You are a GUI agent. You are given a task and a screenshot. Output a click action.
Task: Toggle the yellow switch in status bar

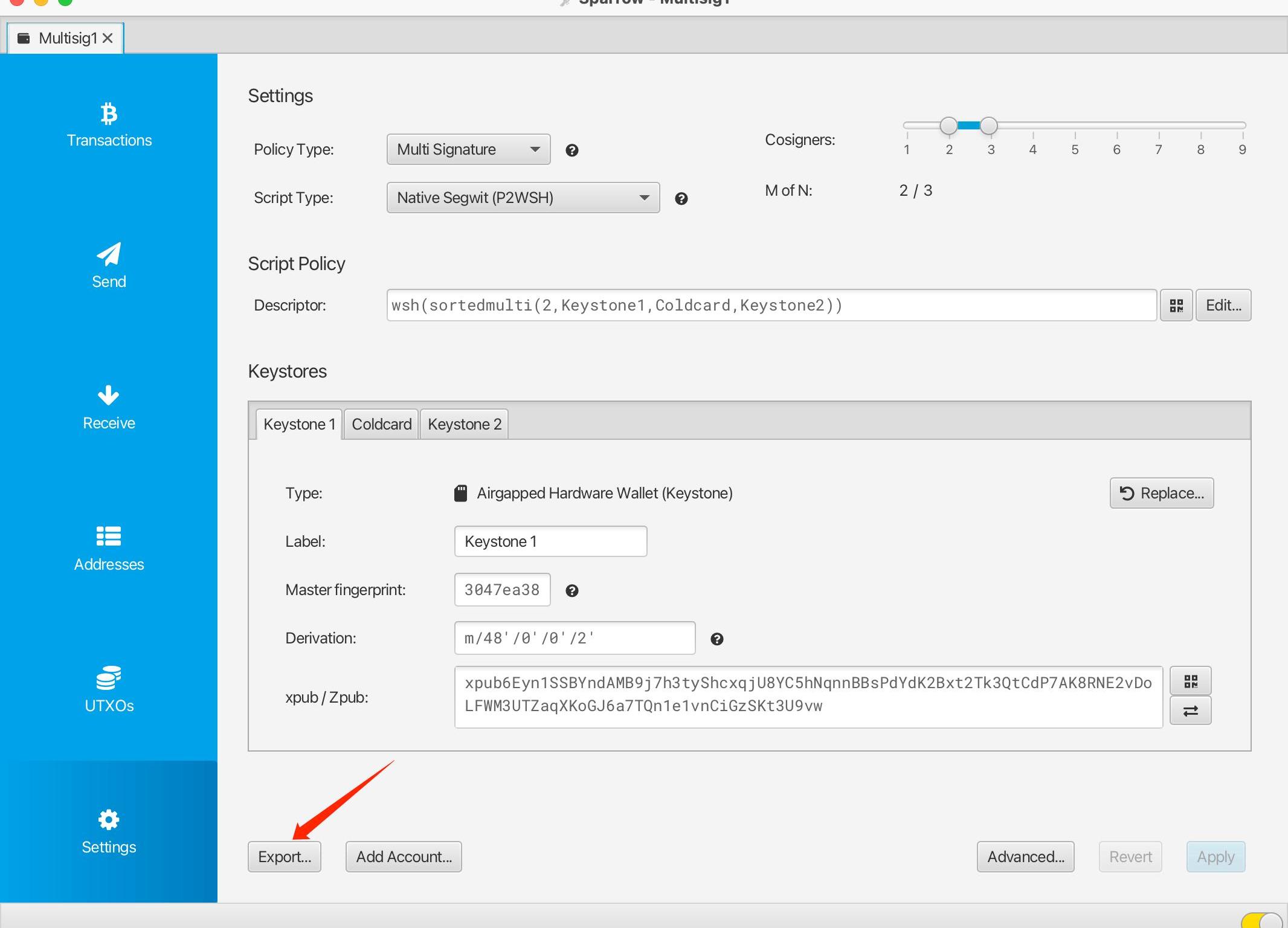click(1263, 921)
